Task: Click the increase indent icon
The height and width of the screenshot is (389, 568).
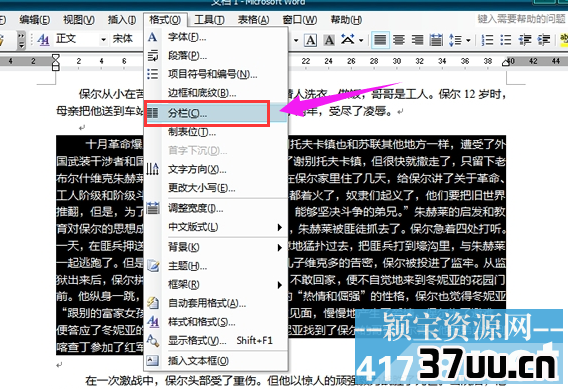Action: coord(543,40)
